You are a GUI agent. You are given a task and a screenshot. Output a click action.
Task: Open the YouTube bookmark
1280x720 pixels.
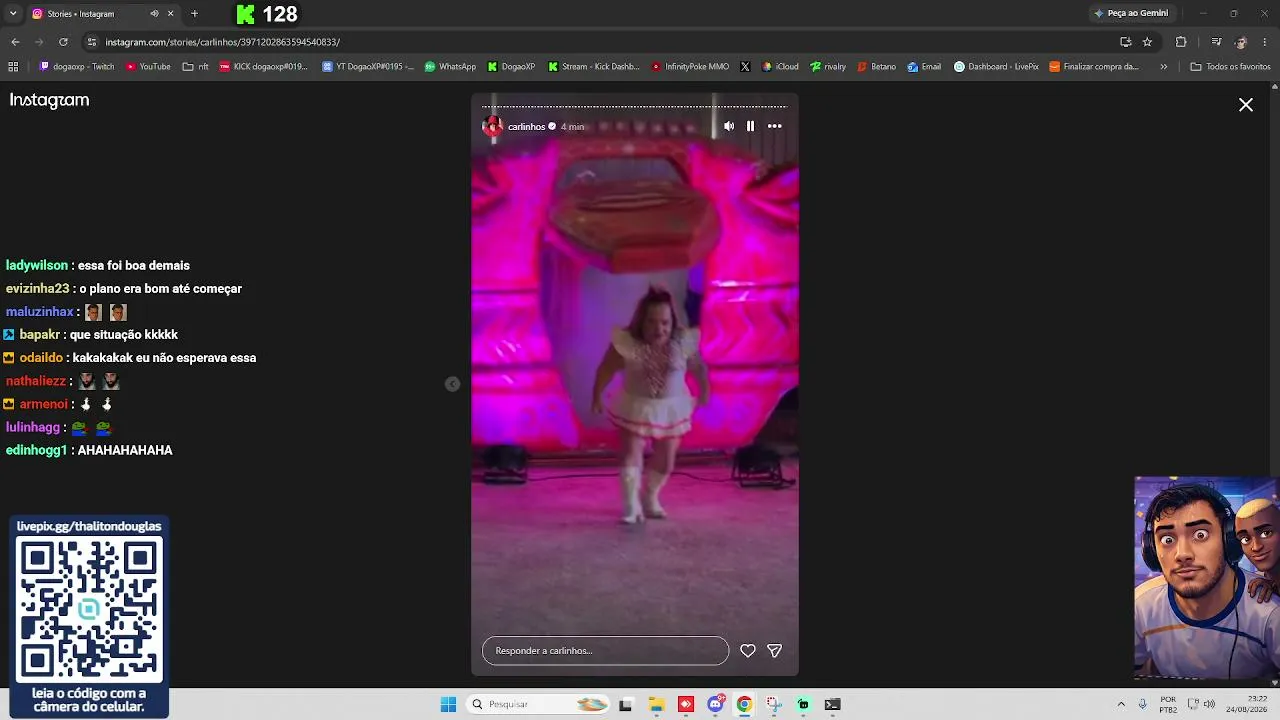point(148,67)
